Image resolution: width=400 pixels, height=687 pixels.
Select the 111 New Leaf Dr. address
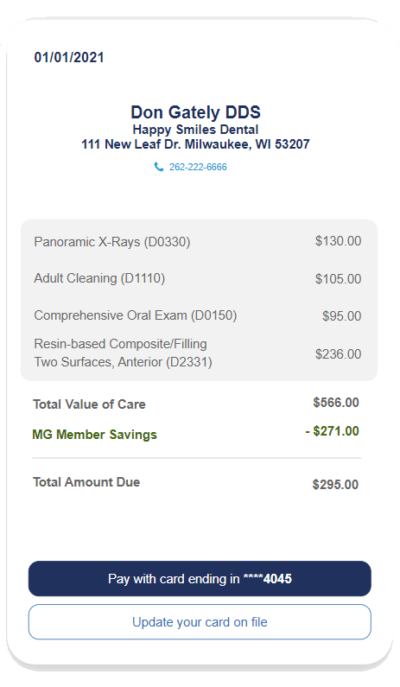[x=195, y=144]
